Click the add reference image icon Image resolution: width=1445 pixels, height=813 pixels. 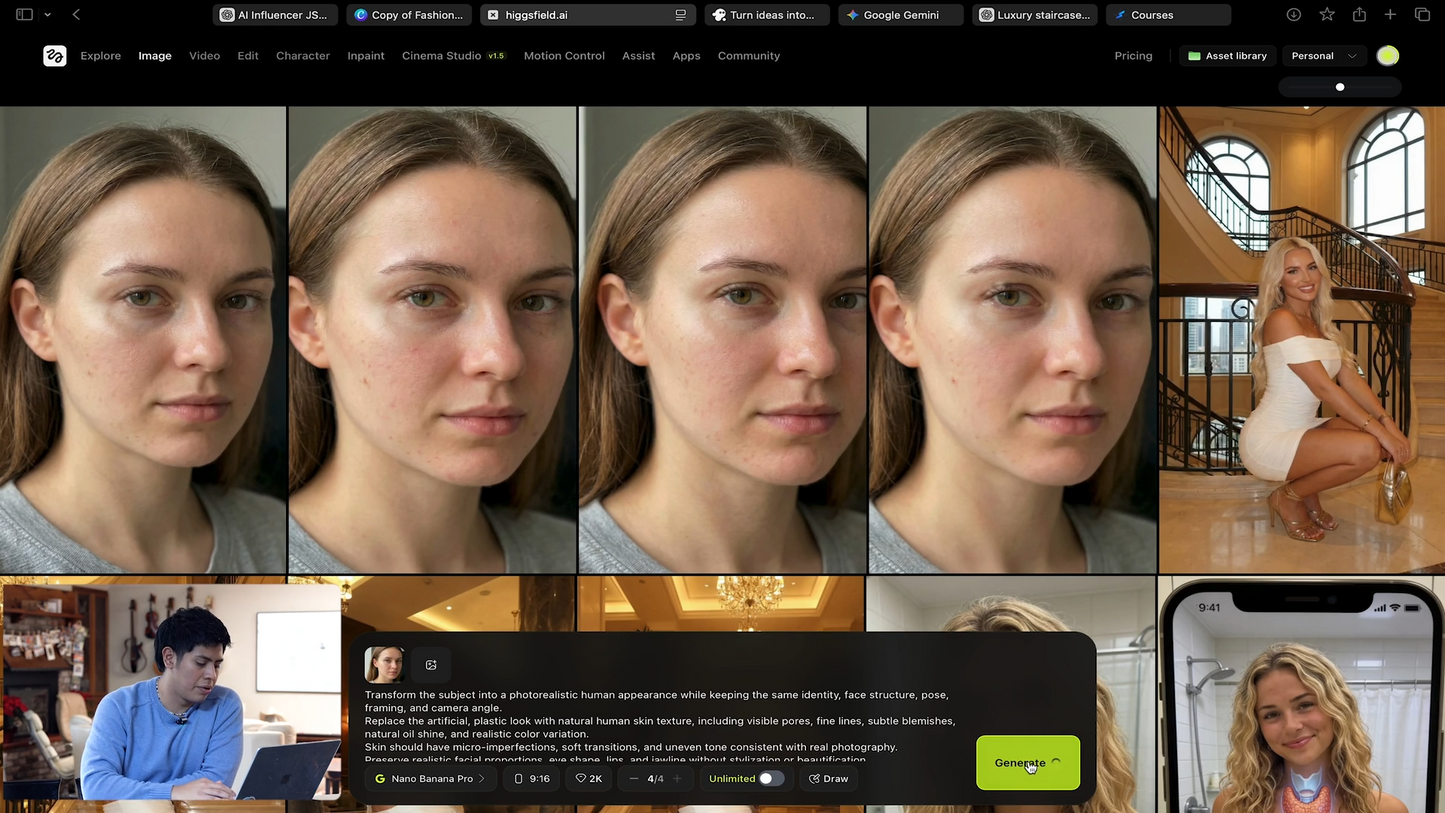point(431,665)
